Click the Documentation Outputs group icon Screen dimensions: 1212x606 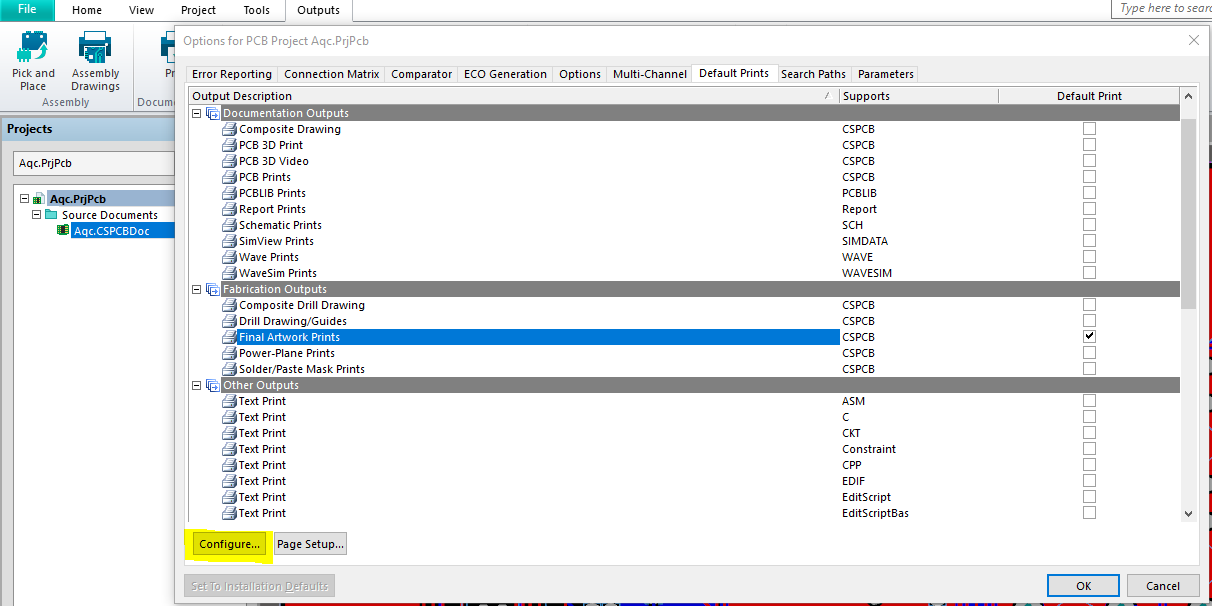(213, 113)
